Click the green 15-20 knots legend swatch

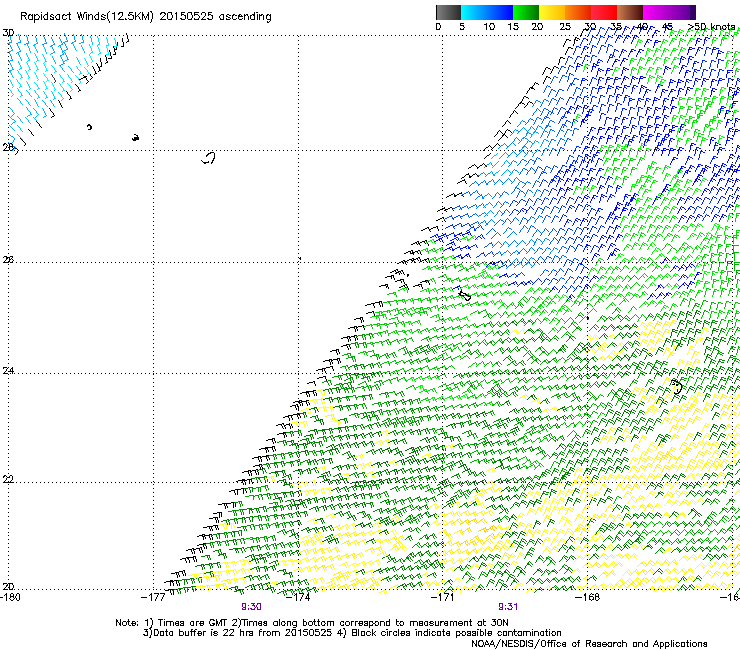coord(526,12)
